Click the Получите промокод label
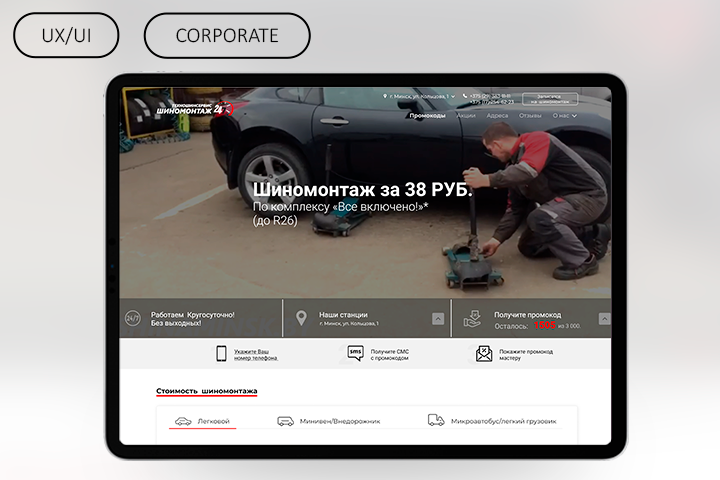Image resolution: width=720 pixels, height=480 pixels. click(x=528, y=315)
